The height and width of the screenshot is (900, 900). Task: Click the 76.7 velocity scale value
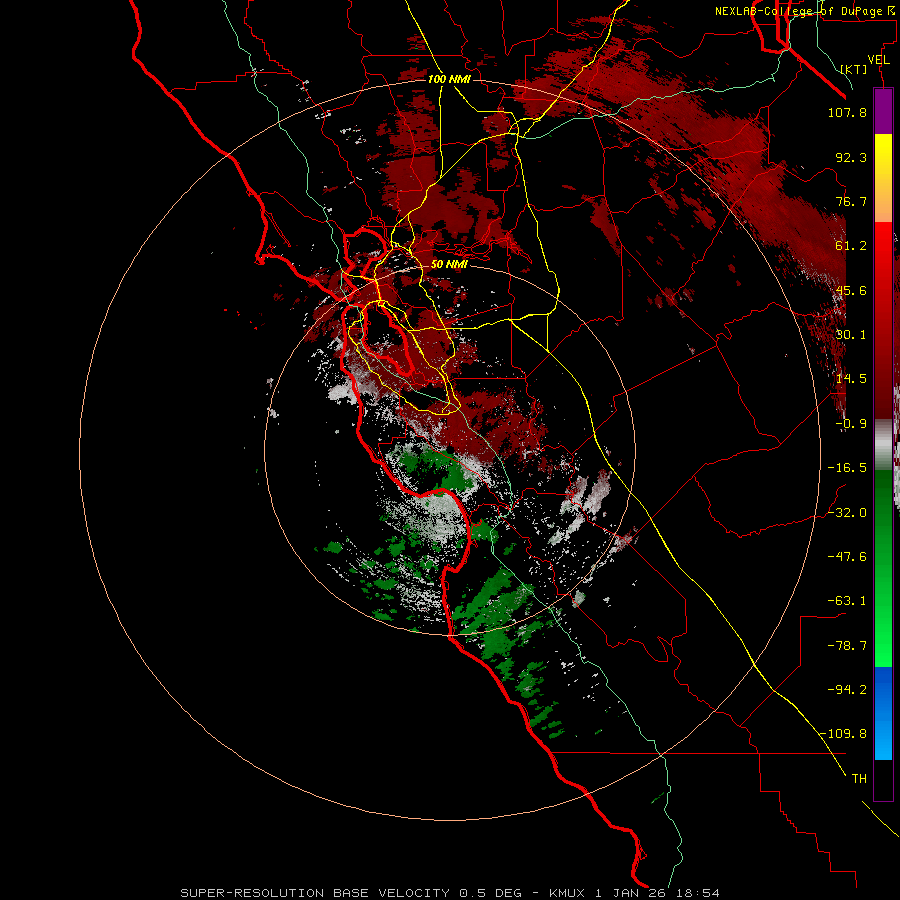[x=851, y=201]
